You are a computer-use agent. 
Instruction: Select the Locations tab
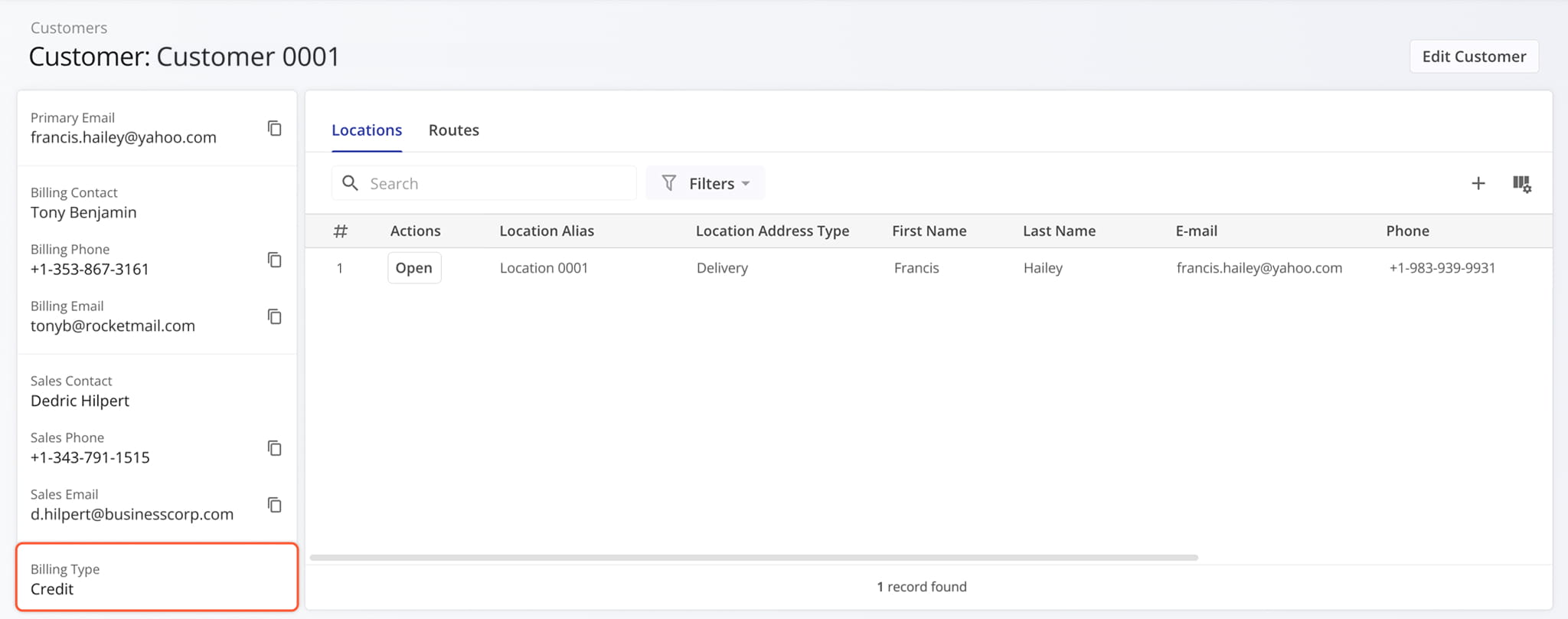(x=367, y=130)
